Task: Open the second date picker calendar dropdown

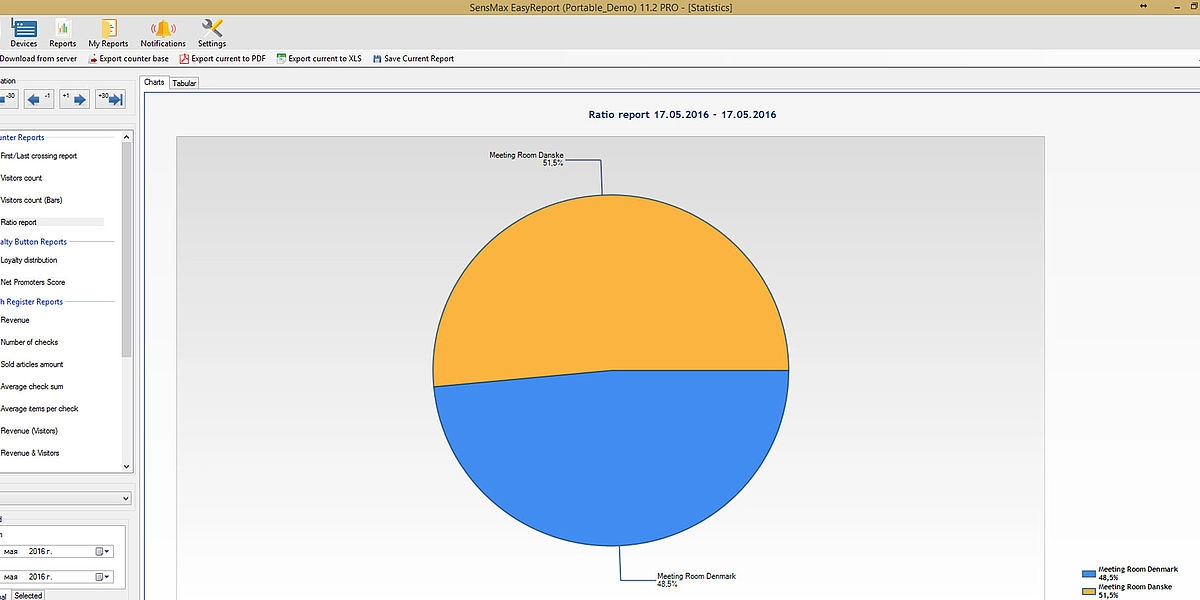Action: tap(103, 576)
